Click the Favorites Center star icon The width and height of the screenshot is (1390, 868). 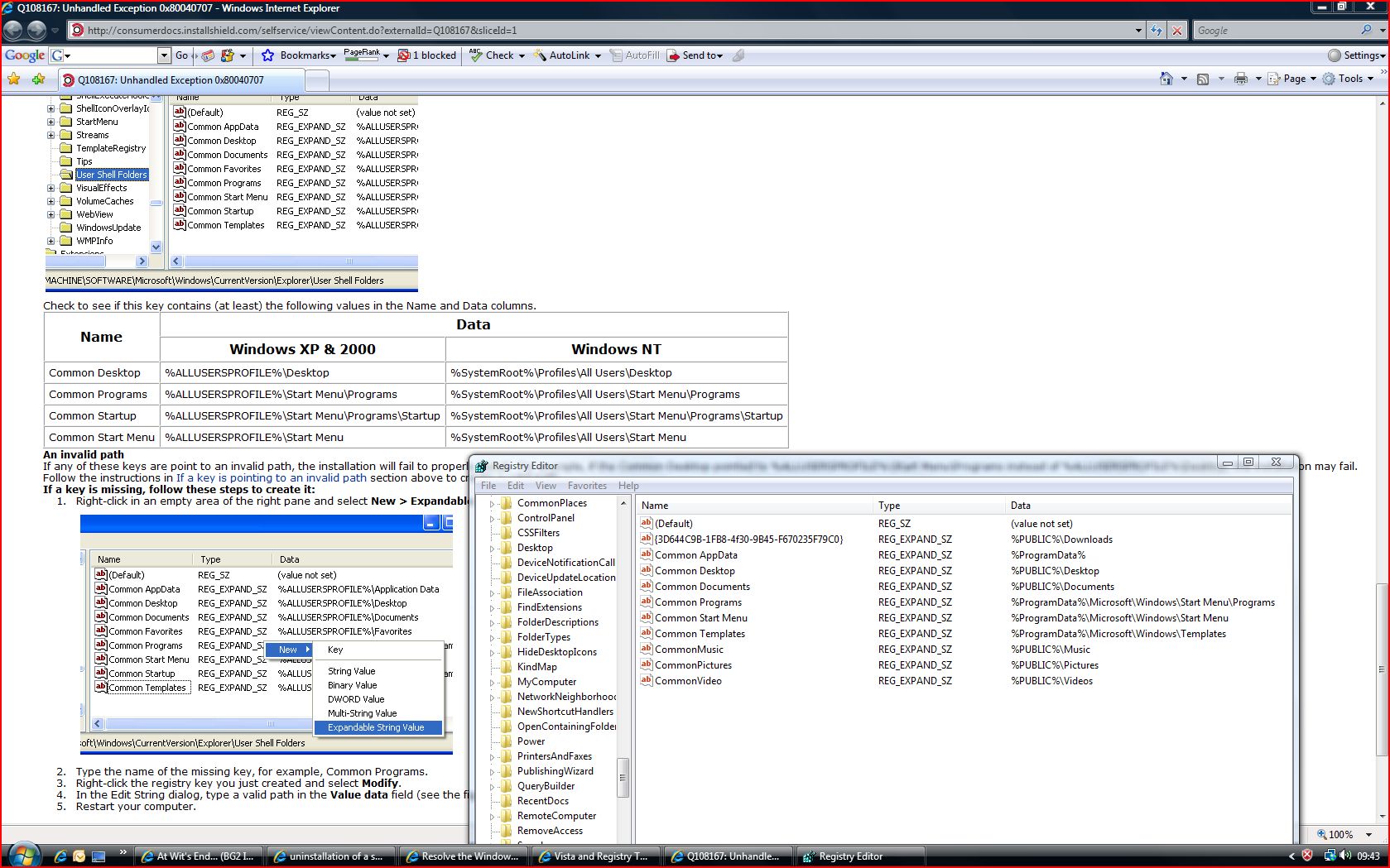coord(14,79)
